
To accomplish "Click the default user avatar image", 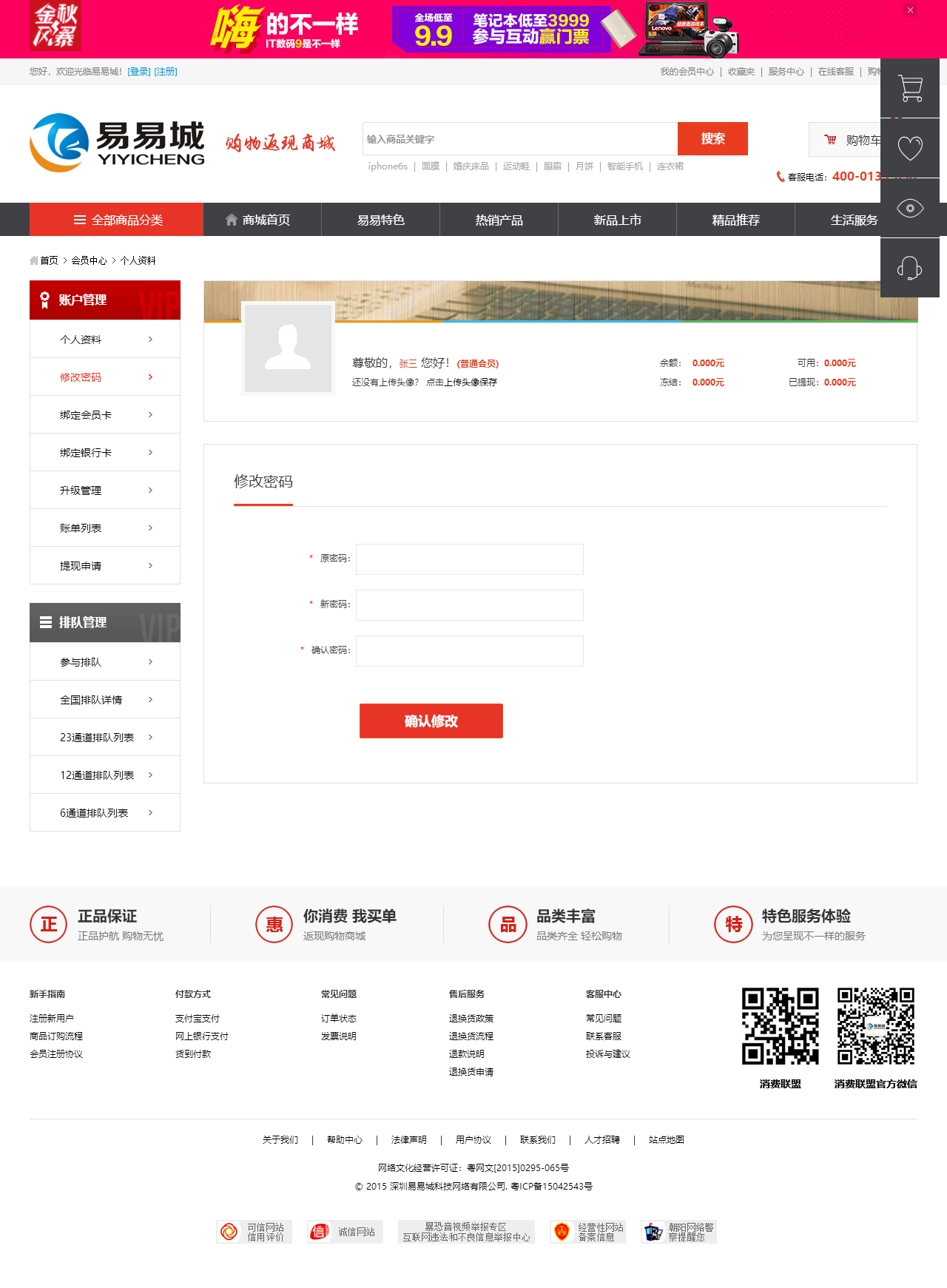I will [289, 348].
